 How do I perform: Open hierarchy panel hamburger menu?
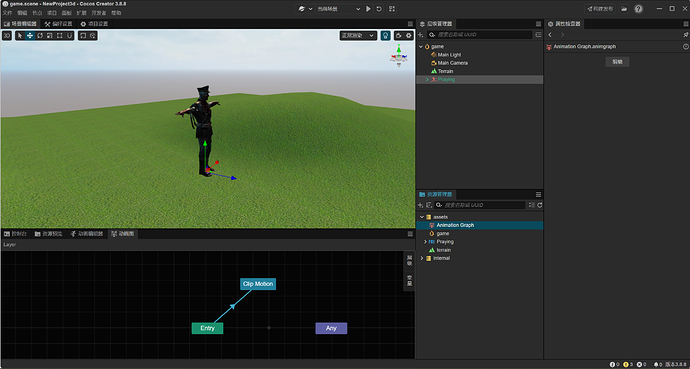[538, 24]
